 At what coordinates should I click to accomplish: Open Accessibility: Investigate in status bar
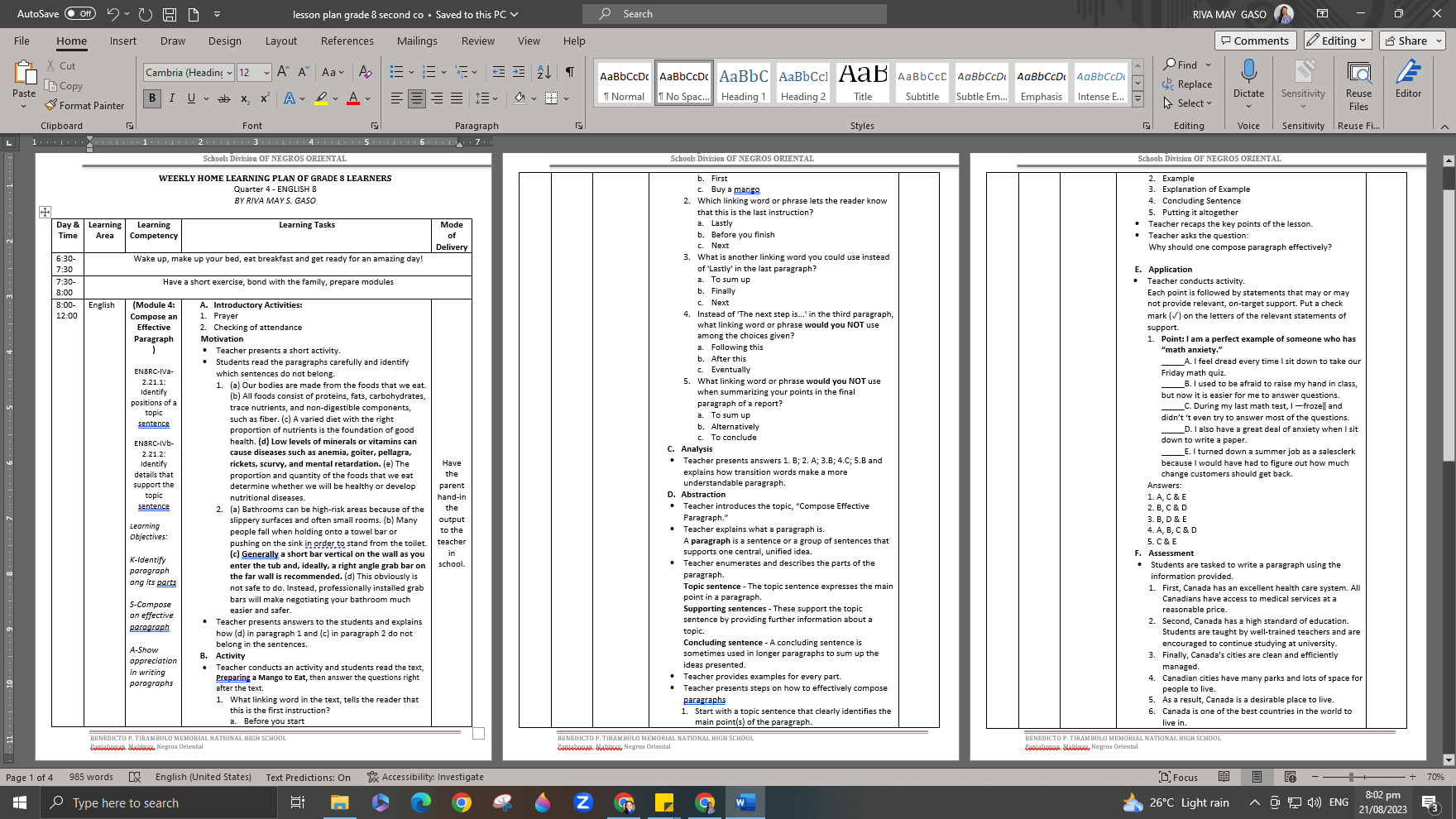pos(426,777)
